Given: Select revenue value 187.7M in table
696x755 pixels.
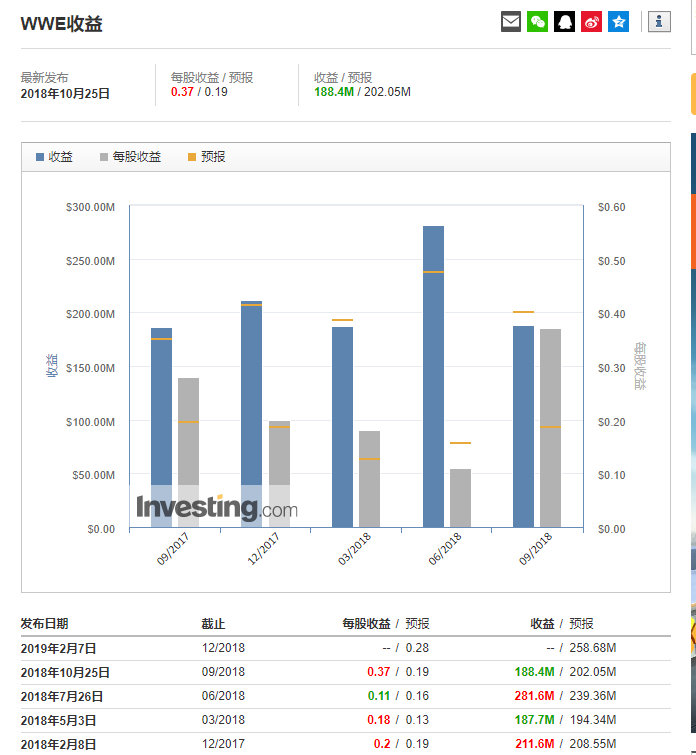Looking at the screenshot, I should click(x=534, y=720).
